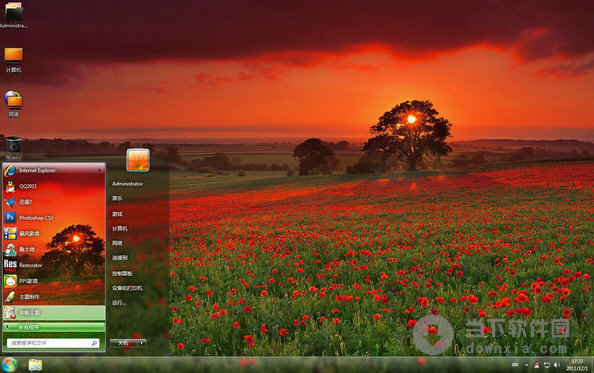Viewport: 594px width, 373px height.
Task: Click the QQ penguin icon in system tray
Action: coord(536,365)
